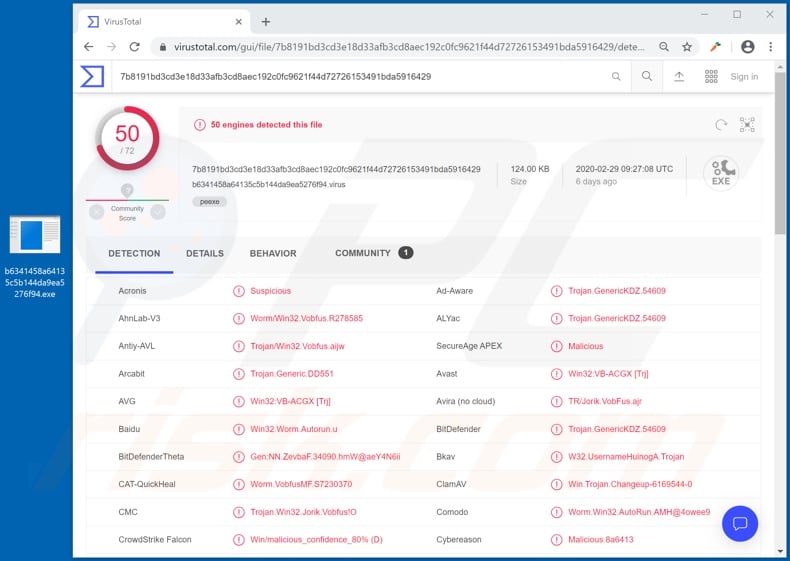Click the peexe tag
This screenshot has height=561, width=790.
pos(210,202)
